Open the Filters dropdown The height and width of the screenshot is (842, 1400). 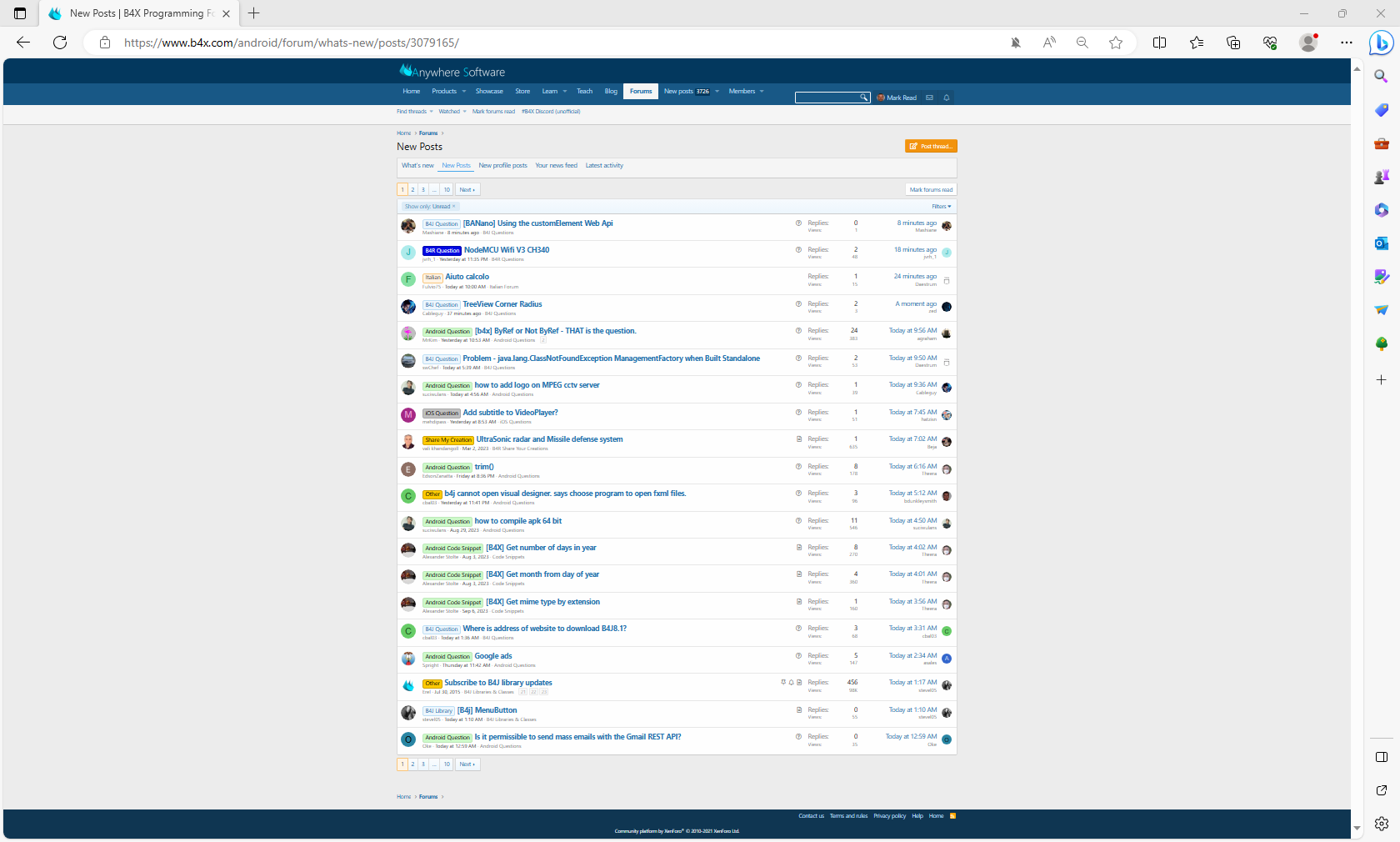941,207
